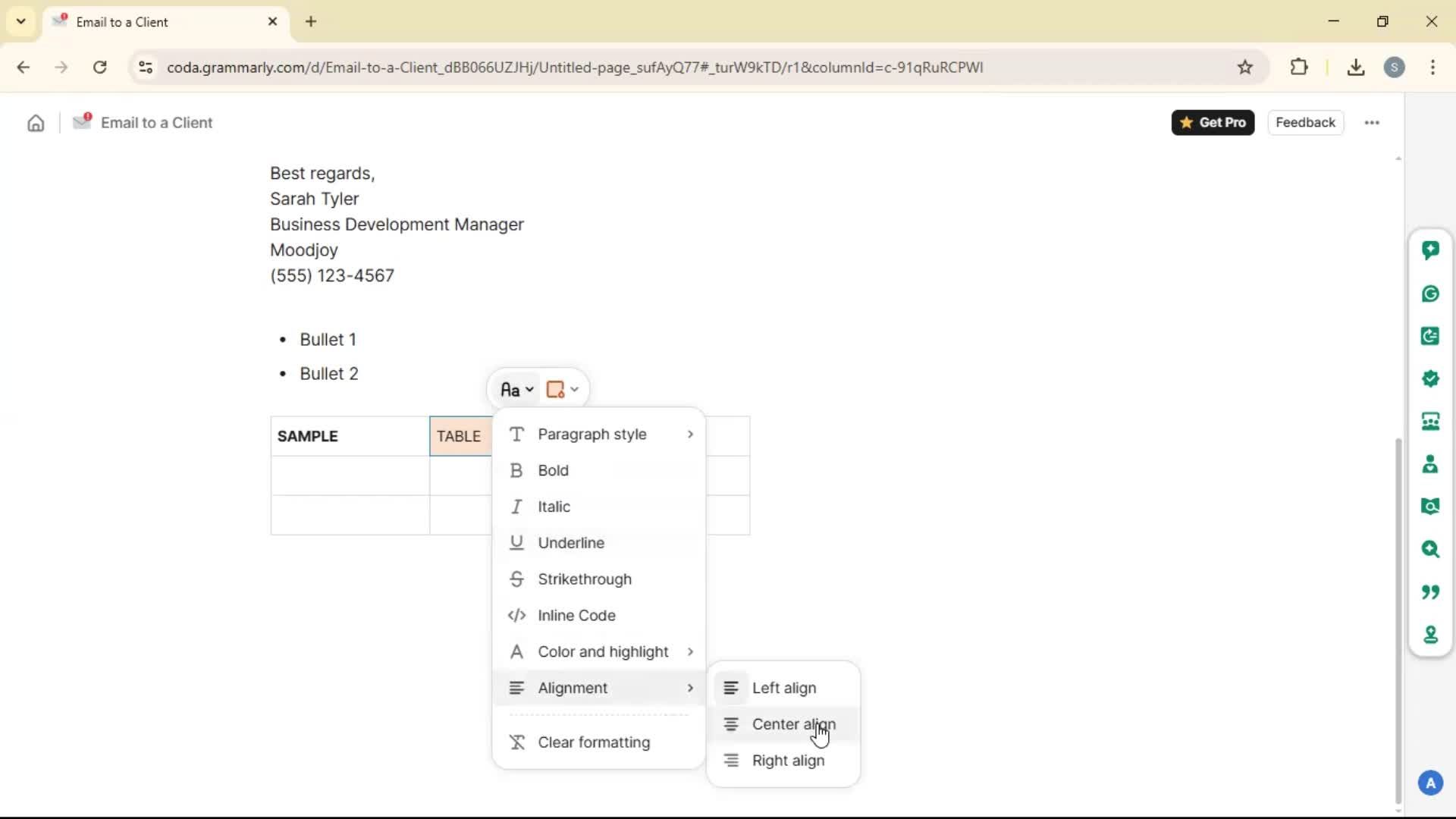Image resolution: width=1456 pixels, height=819 pixels.
Task: Click the SAMPLE table header cell
Action: [x=349, y=436]
